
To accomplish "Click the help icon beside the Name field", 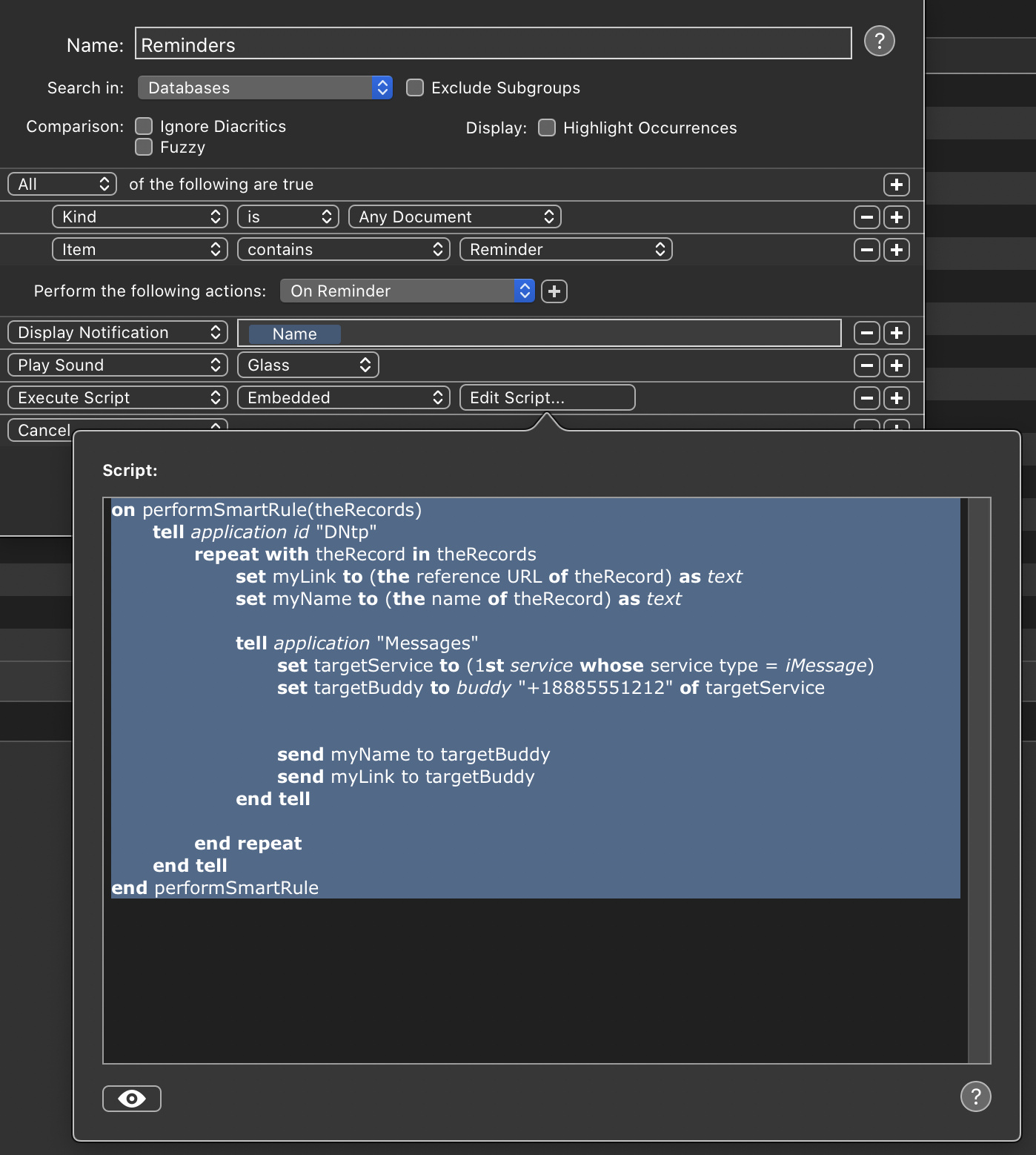I will [x=880, y=42].
